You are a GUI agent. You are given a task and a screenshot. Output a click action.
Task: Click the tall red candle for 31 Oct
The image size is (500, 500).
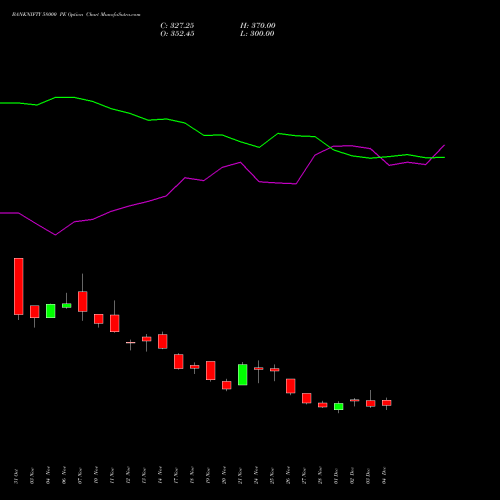point(19,286)
